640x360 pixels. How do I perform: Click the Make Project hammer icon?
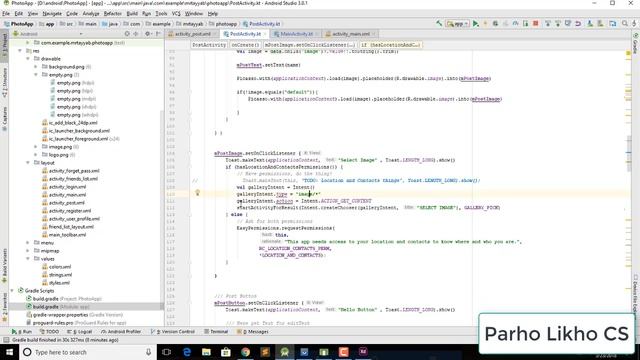click(x=439, y=24)
